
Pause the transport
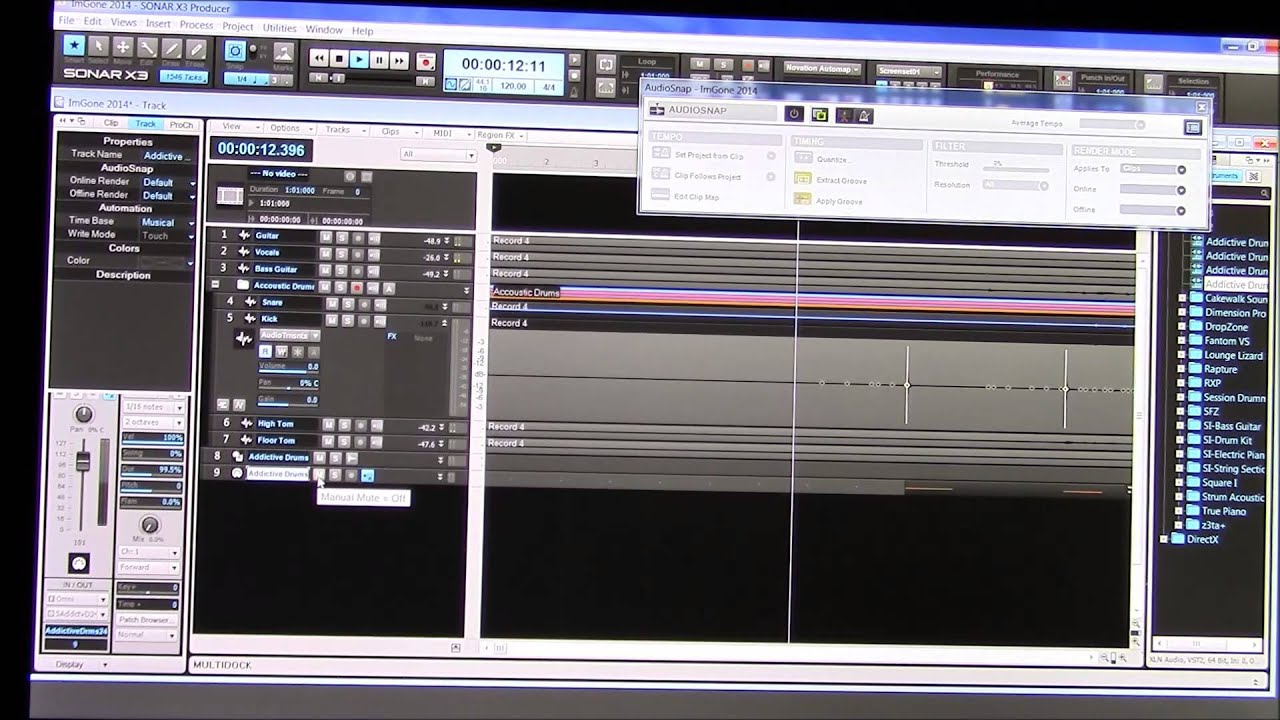pos(379,60)
